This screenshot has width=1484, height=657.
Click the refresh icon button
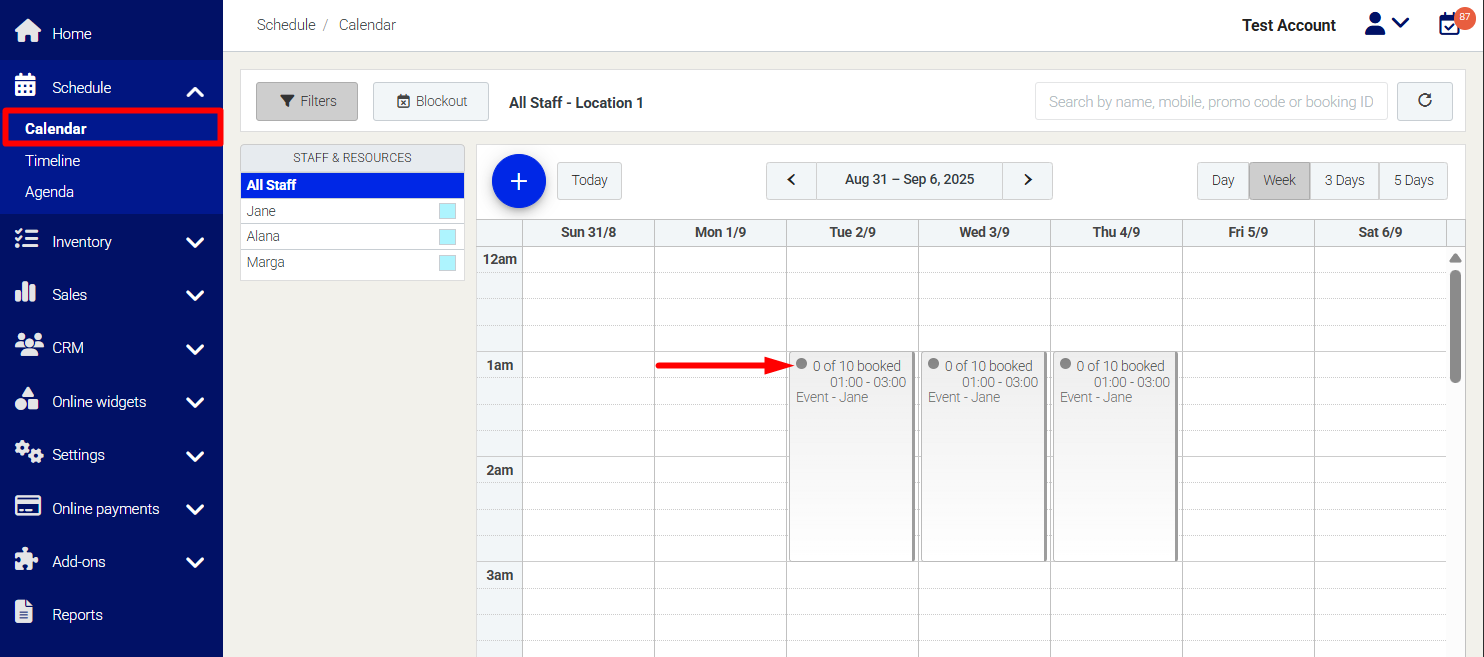[x=1425, y=101]
